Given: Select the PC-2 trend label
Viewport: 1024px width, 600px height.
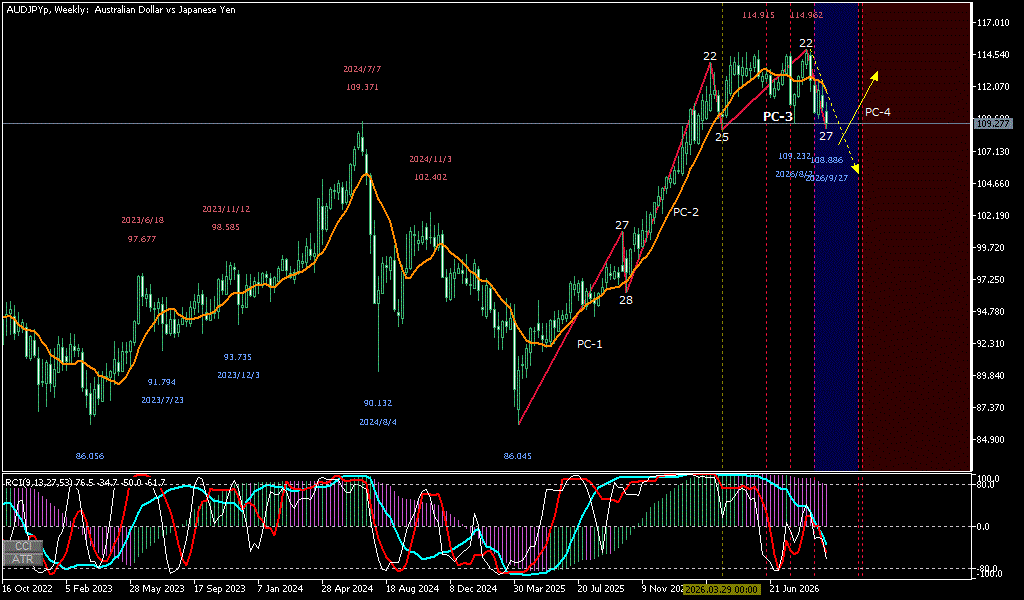Looking at the screenshot, I should point(686,212).
